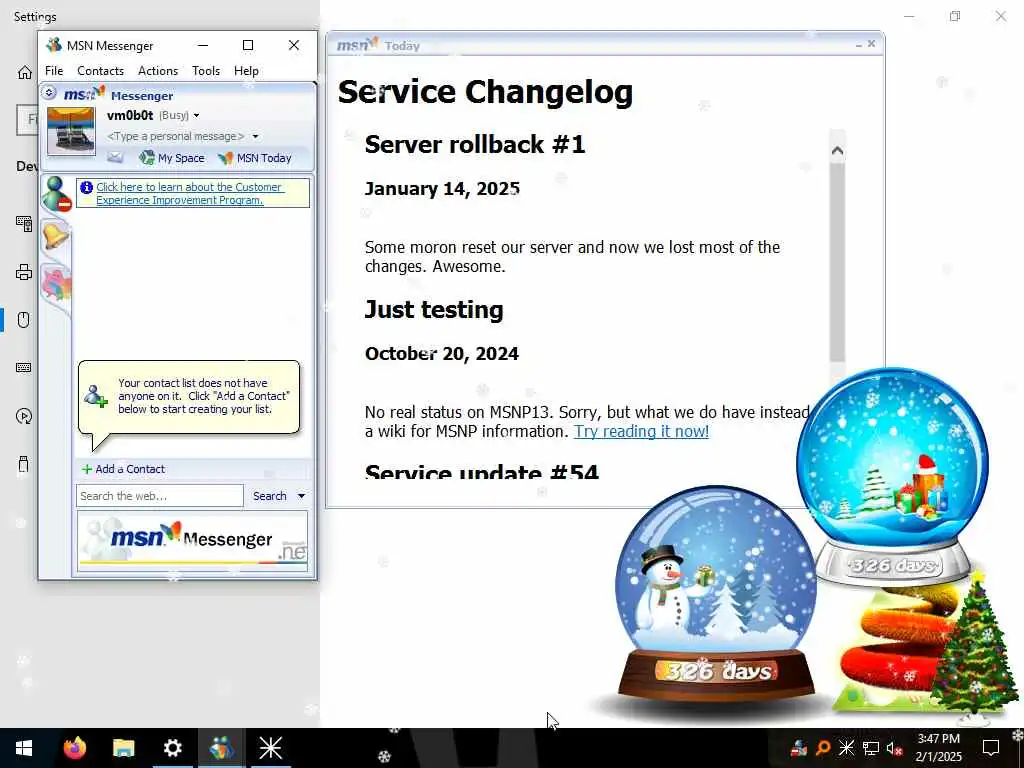Open the Typing keyboard icon in Settings sidebar
This screenshot has height=768, width=1024.
click(24, 368)
